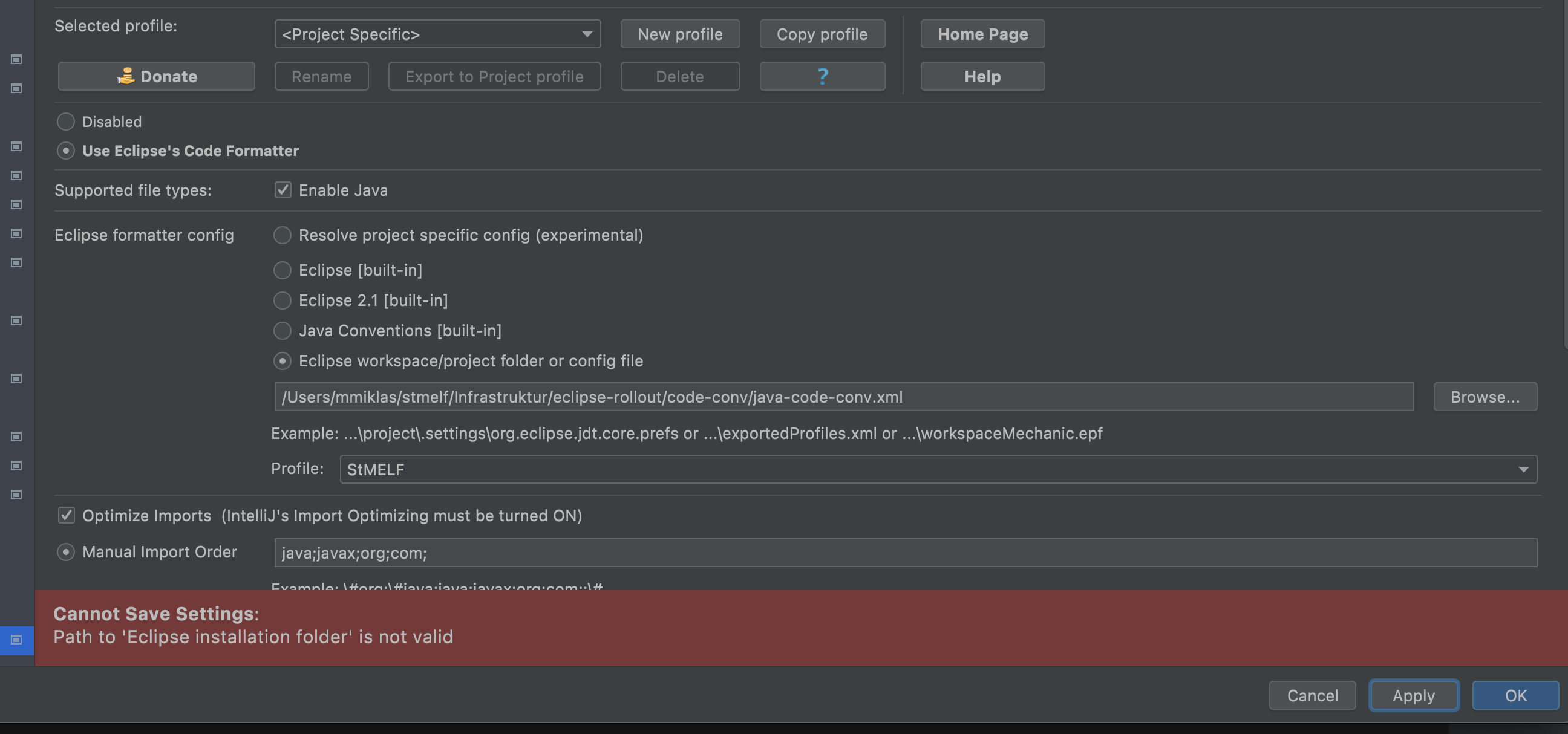1568x734 pixels.
Task: Open the plugin Home Page
Action: [x=982, y=34]
